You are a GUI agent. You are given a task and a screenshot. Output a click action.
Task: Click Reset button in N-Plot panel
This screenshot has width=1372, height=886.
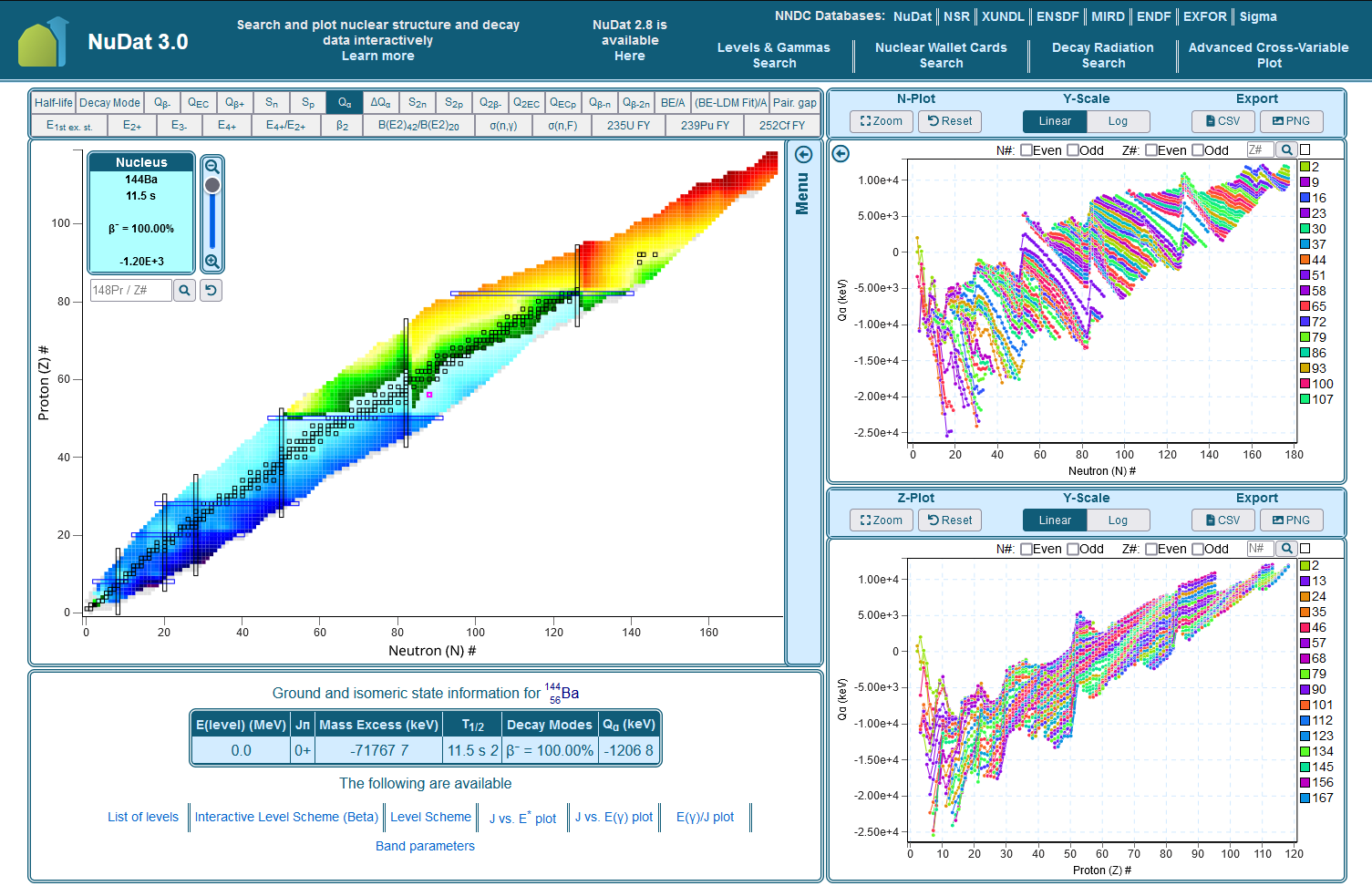(x=950, y=121)
